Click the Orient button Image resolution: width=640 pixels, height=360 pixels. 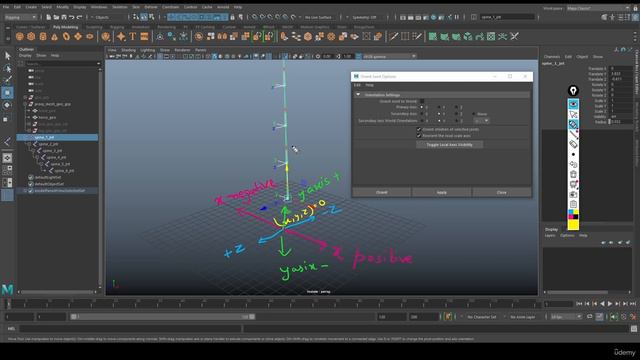click(x=382, y=192)
